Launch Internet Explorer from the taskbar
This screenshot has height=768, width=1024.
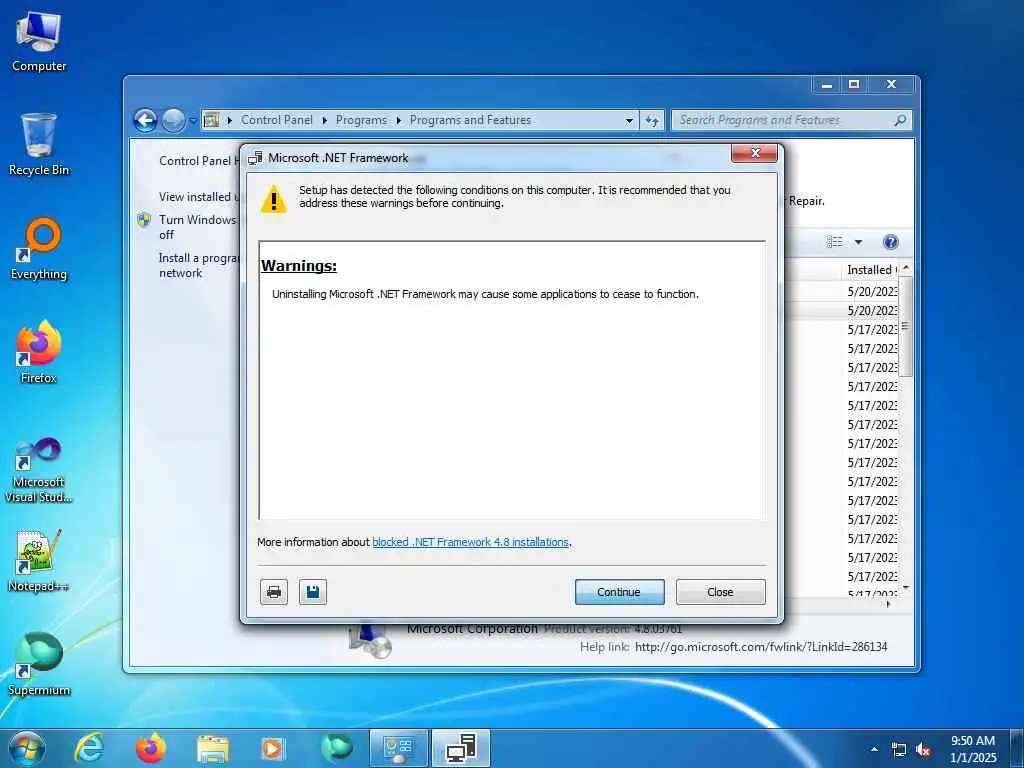89,748
